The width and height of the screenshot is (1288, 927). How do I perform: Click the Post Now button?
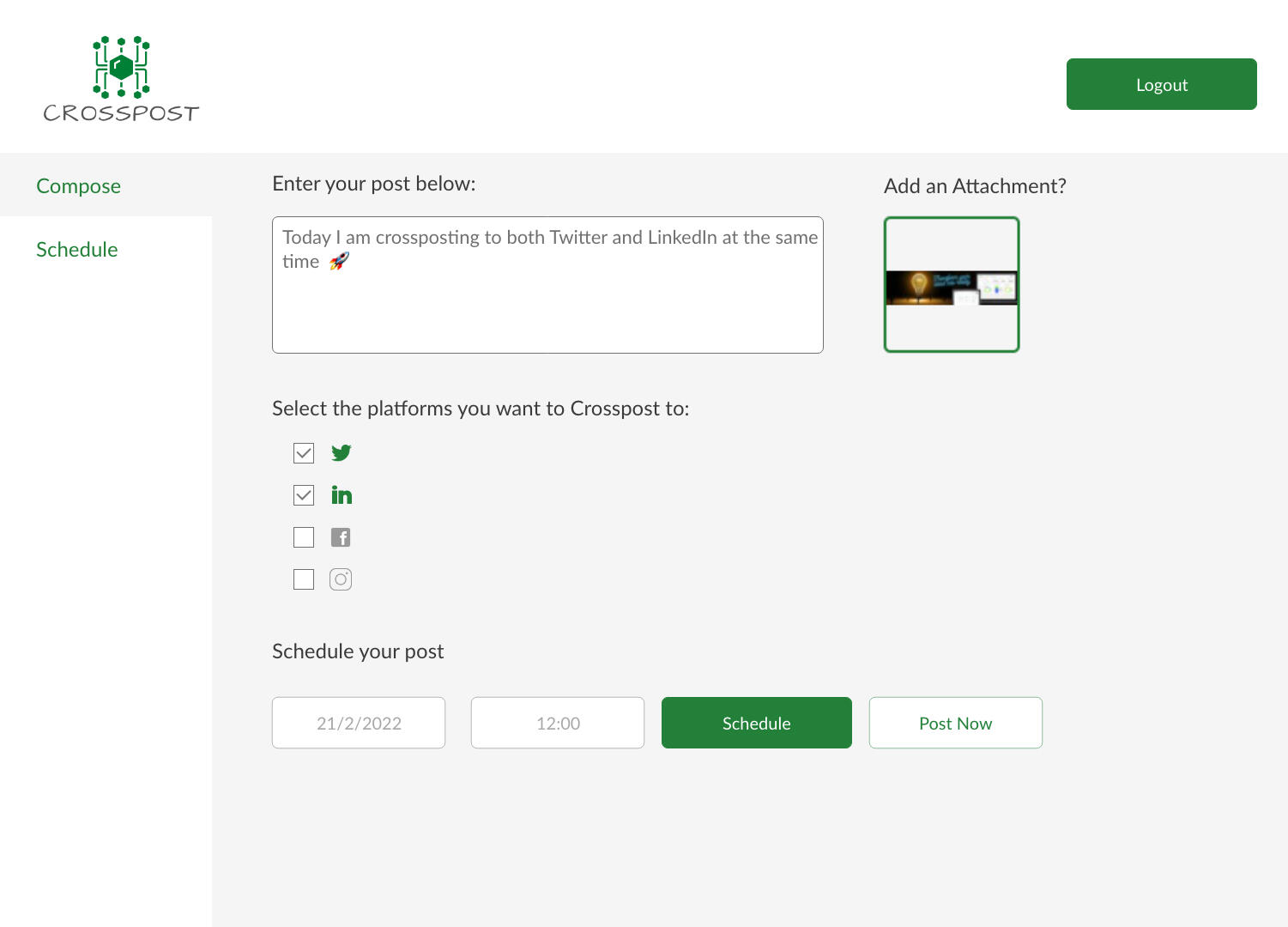(955, 723)
